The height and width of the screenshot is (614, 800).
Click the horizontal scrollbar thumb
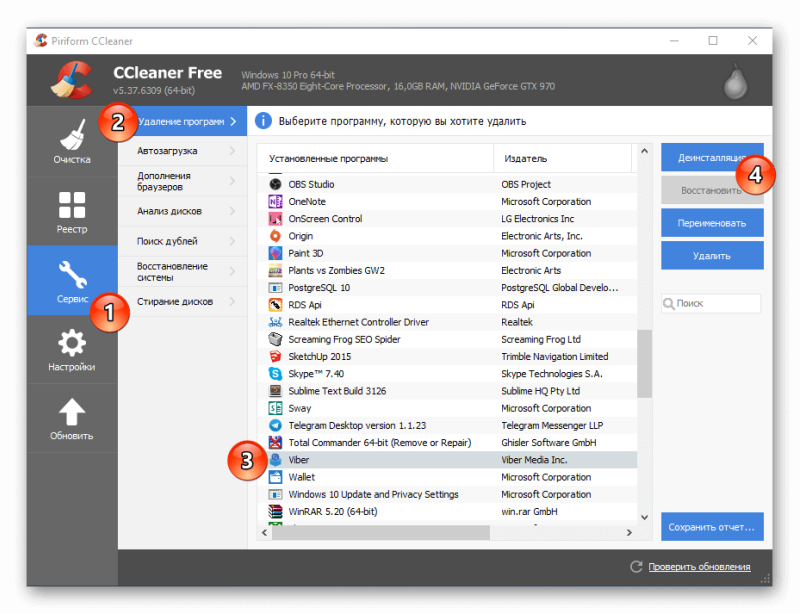[381, 533]
